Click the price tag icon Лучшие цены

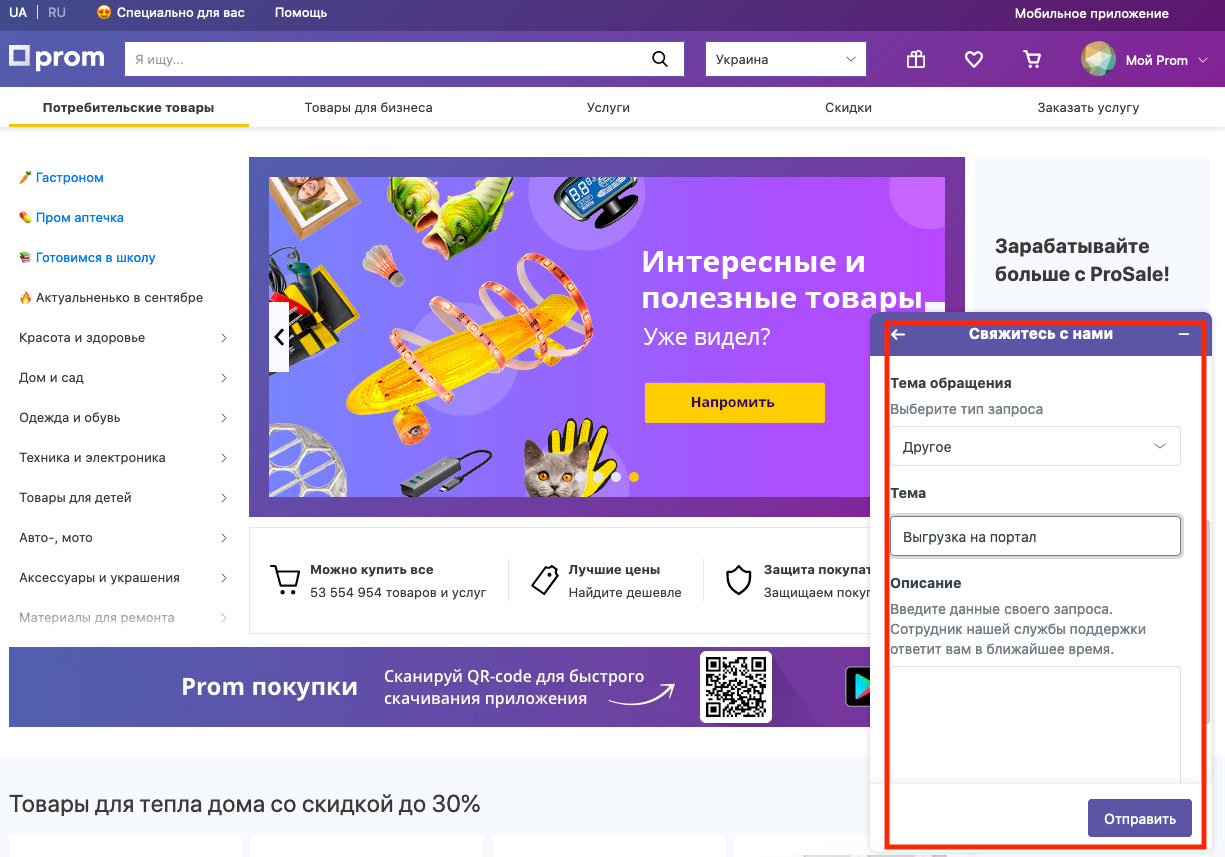544,580
